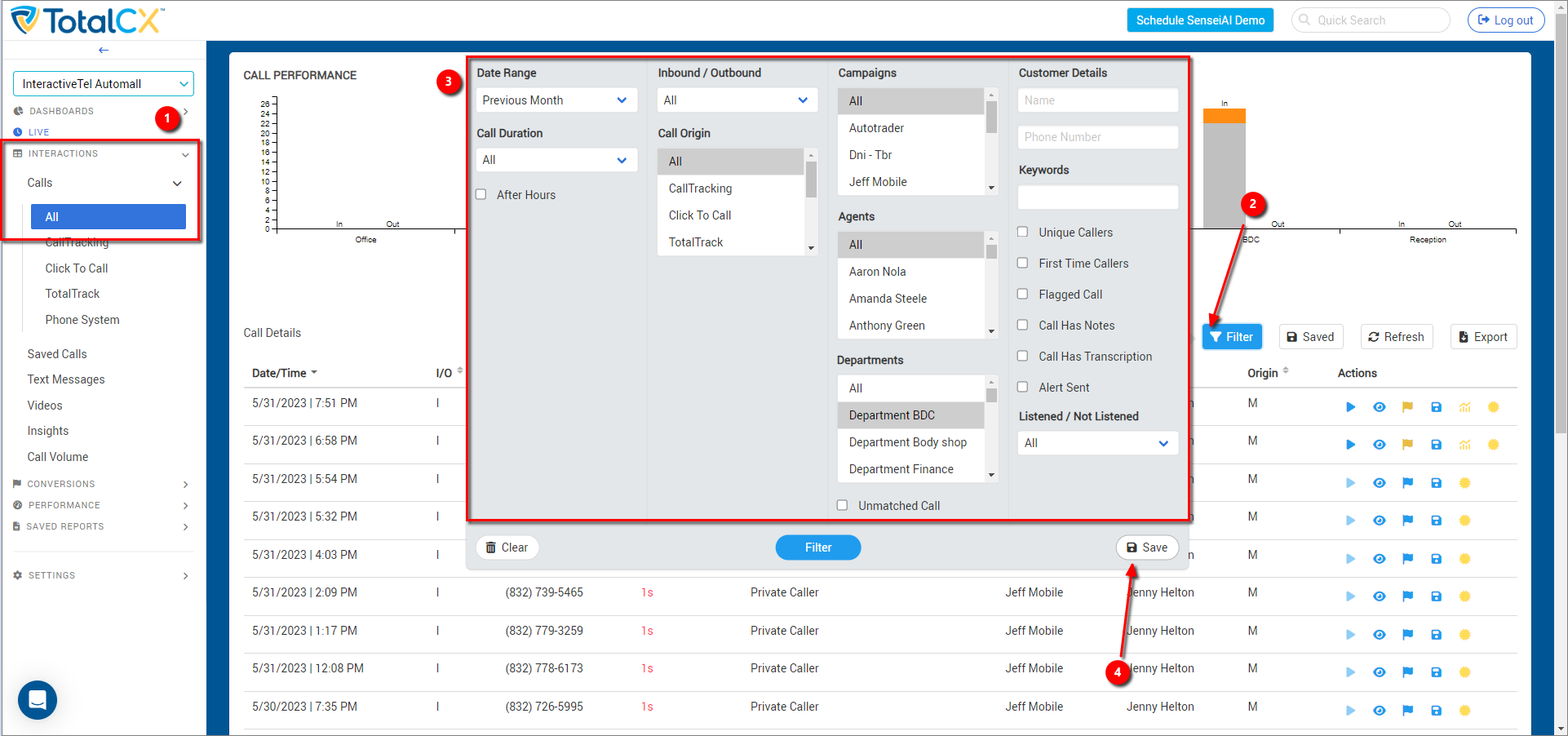The width and height of the screenshot is (1568, 736).
Task: Click the save icon on 5:54 PM call
Action: click(x=1436, y=483)
